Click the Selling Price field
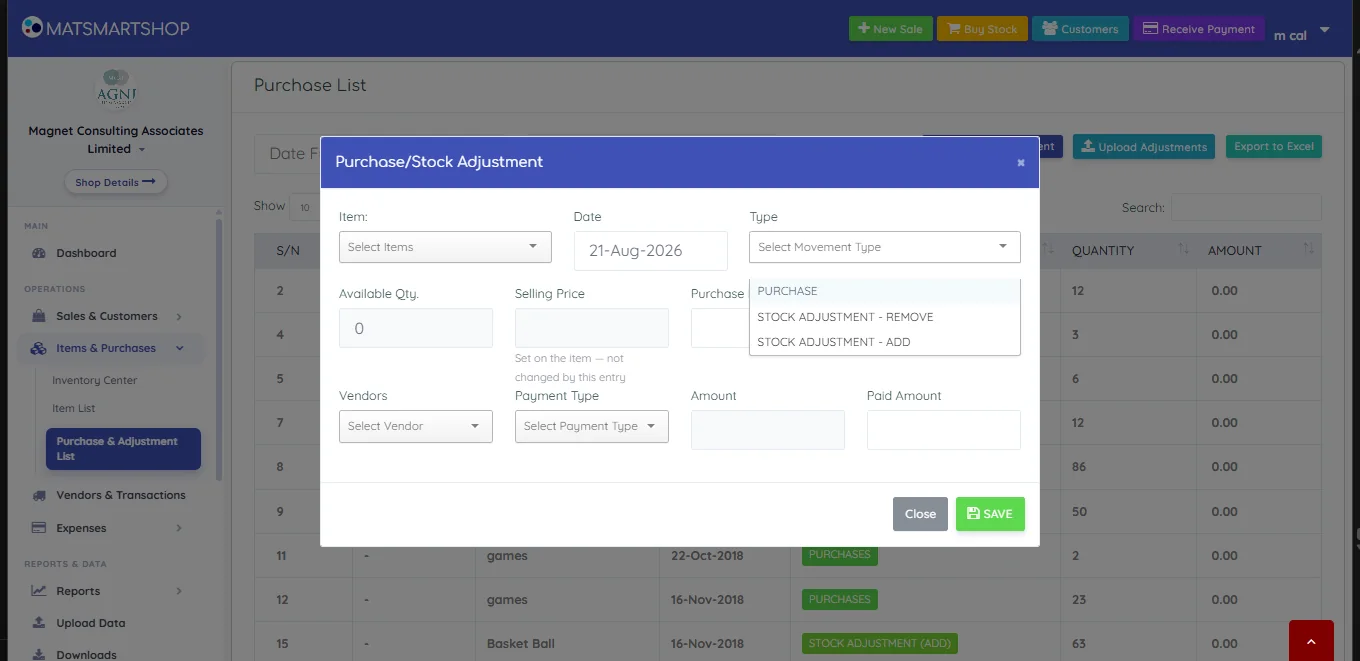The image size is (1360, 661). (592, 328)
